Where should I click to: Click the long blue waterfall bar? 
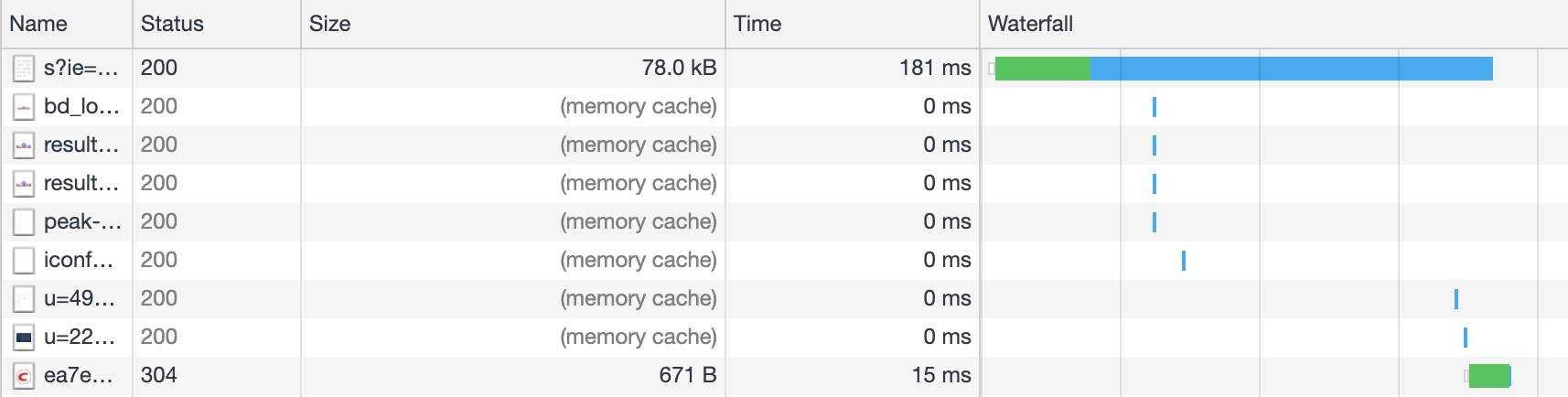point(1291,69)
